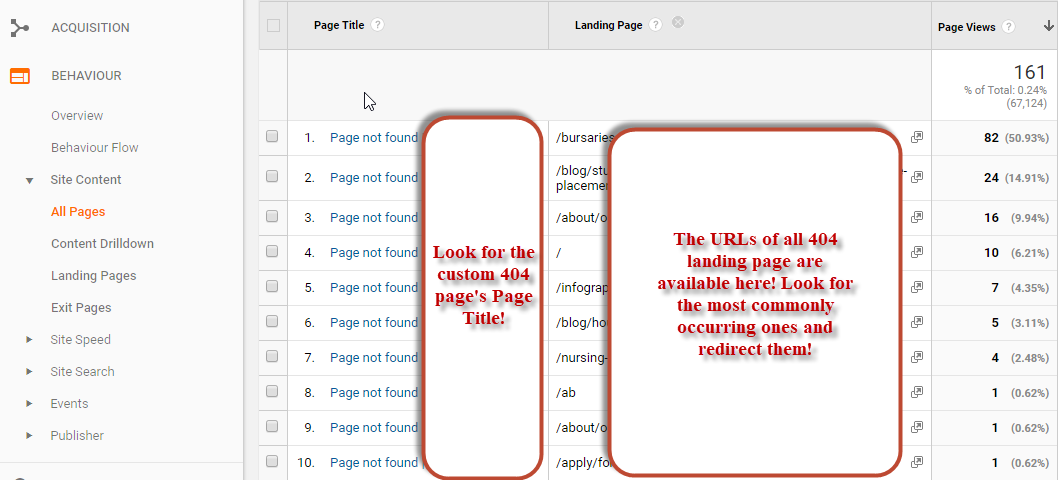
Task: Click help icon next to Page Title
Action: click(377, 25)
